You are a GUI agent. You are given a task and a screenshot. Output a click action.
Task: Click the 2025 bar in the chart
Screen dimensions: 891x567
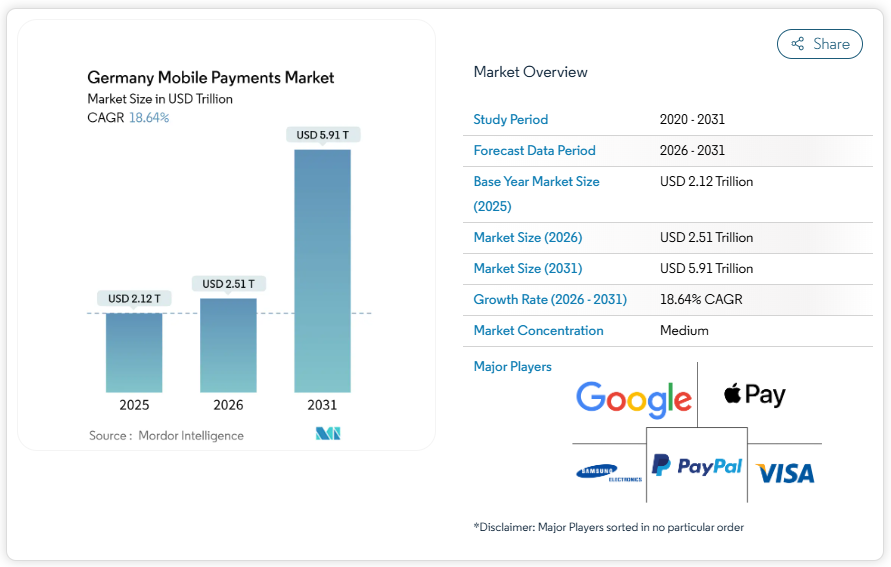point(134,352)
